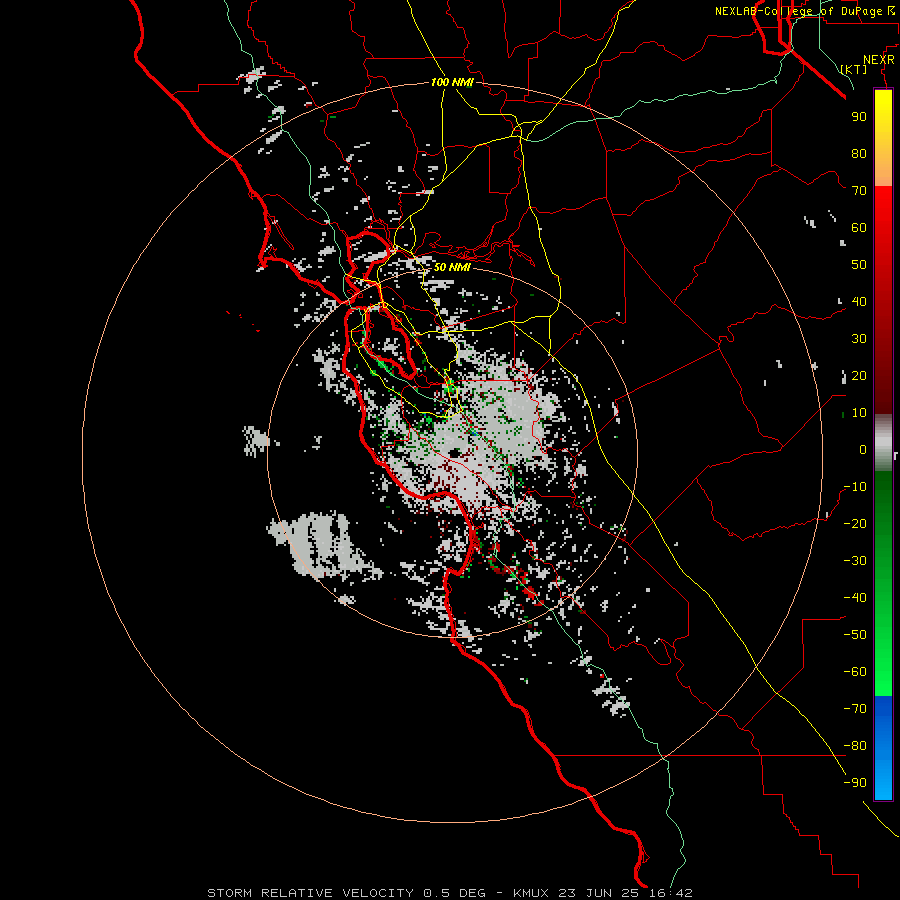This screenshot has height=900, width=900.
Task: Click the "0.5 DEG" elevation text
Action: click(455, 893)
